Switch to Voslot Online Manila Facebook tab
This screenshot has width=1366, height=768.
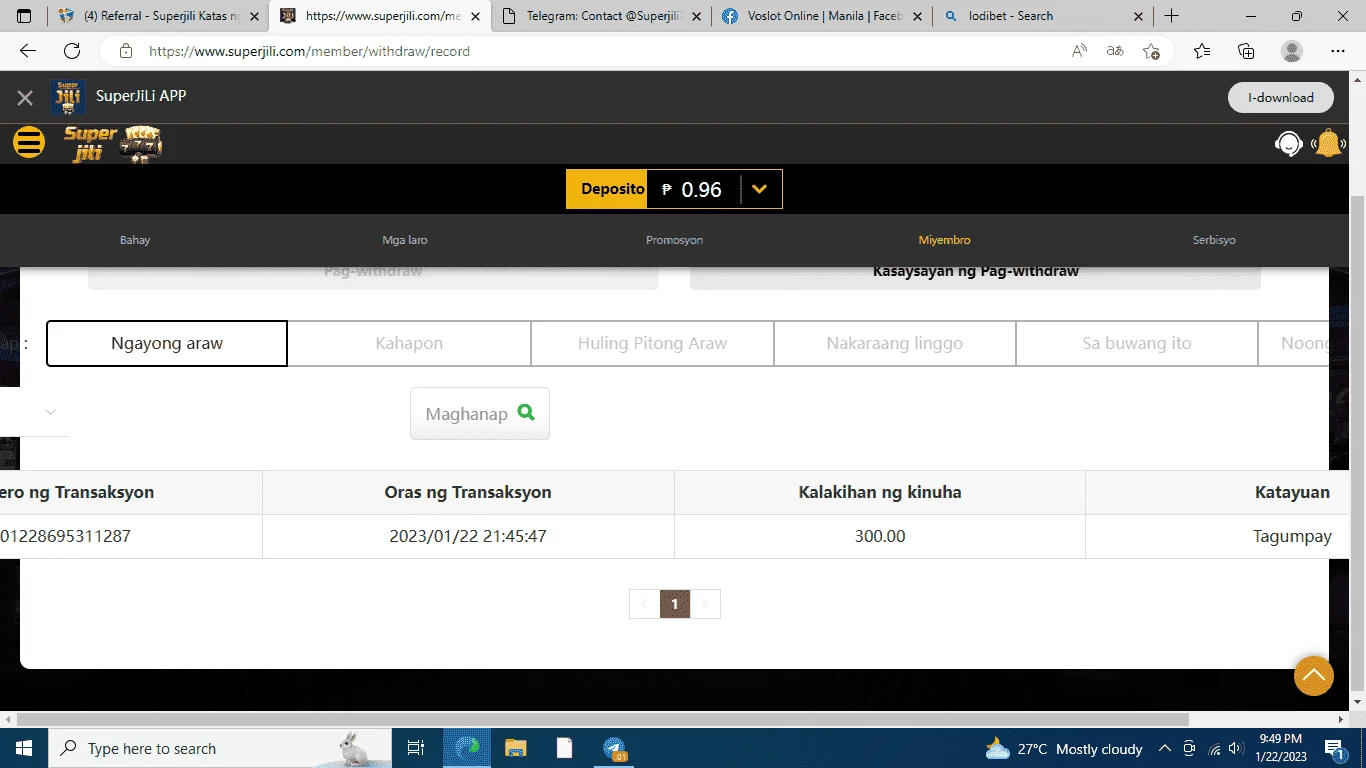coord(822,16)
